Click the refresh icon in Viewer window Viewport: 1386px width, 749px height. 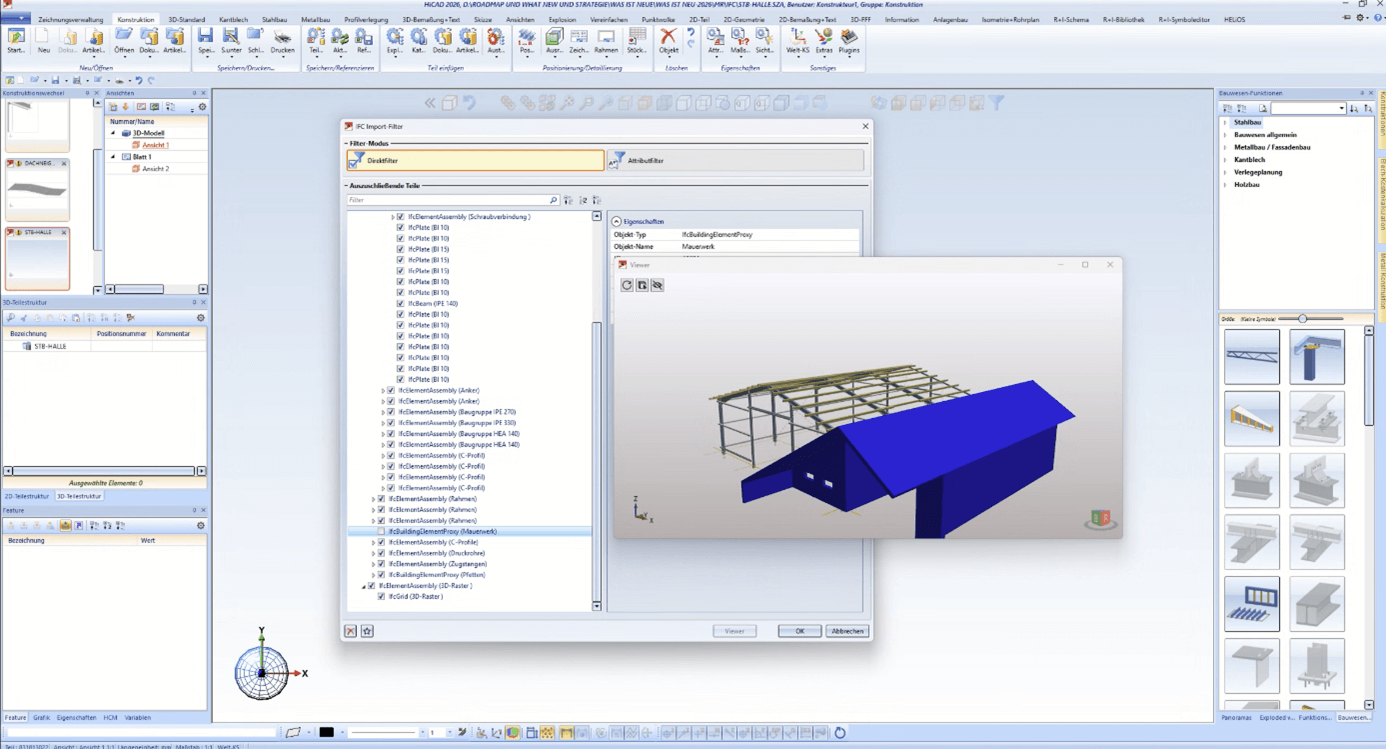tap(627, 285)
